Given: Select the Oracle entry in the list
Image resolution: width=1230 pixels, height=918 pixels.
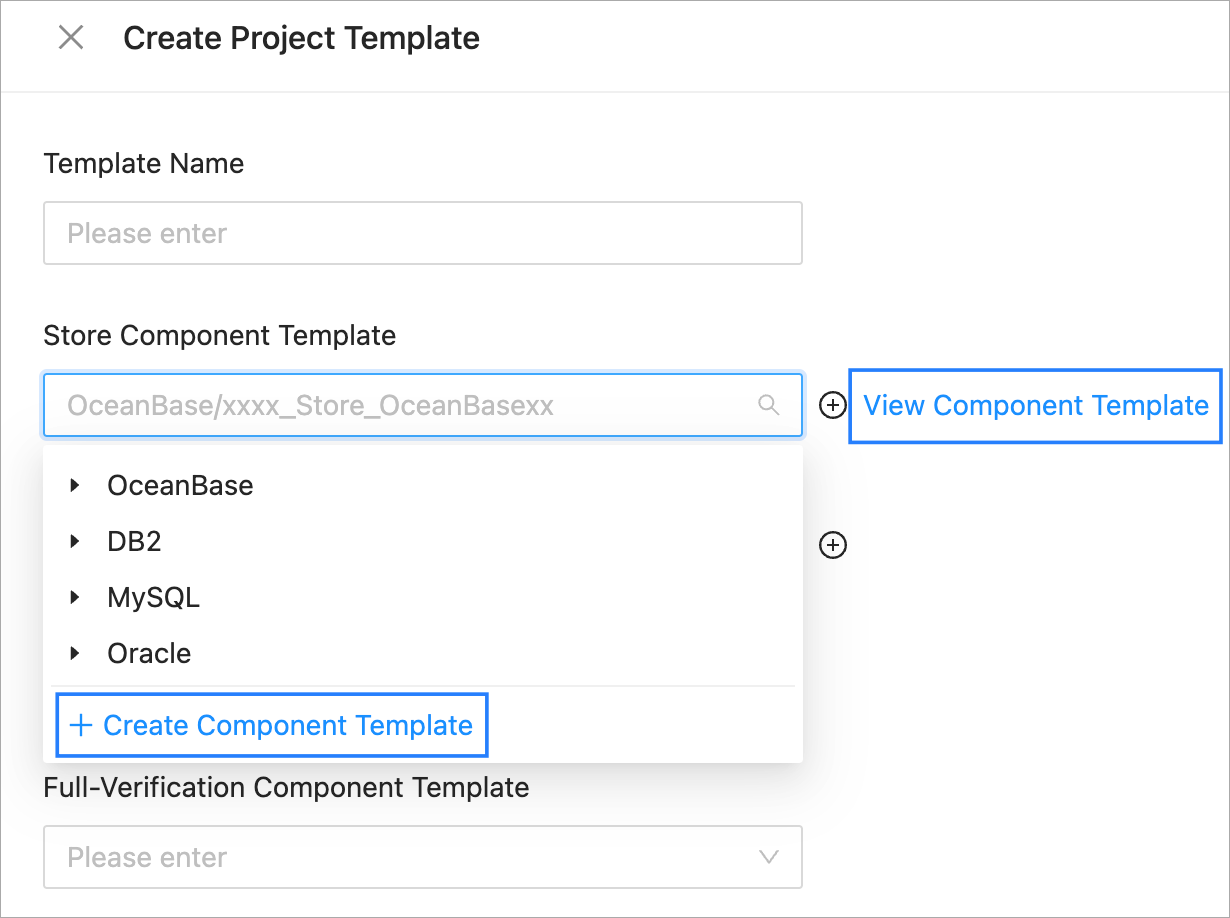Looking at the screenshot, I should (149, 654).
